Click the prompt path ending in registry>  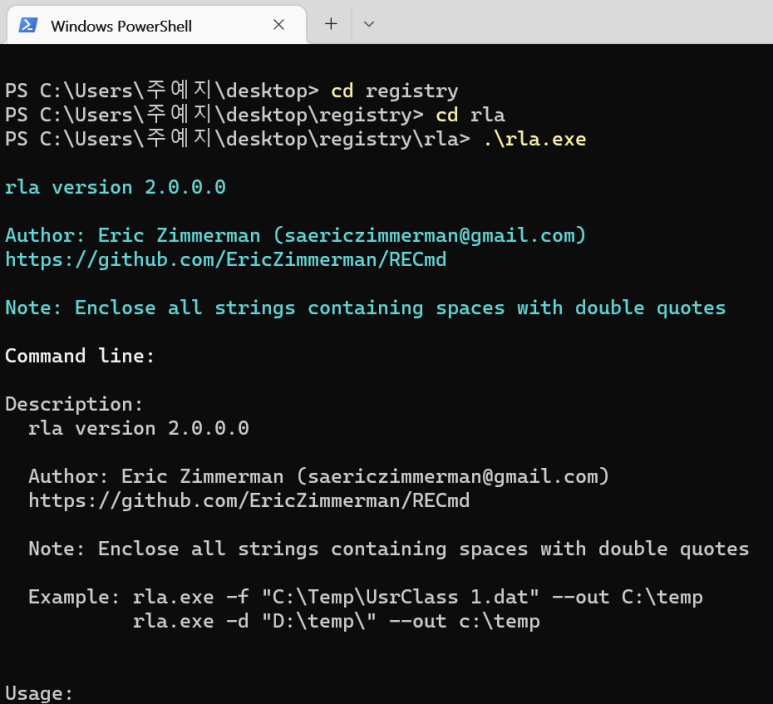point(214,115)
